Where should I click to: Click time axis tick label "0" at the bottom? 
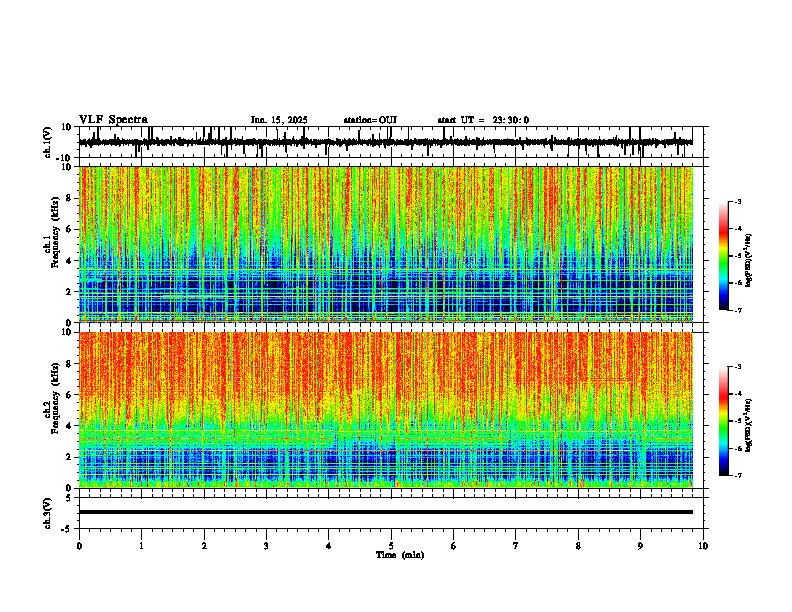(79, 546)
